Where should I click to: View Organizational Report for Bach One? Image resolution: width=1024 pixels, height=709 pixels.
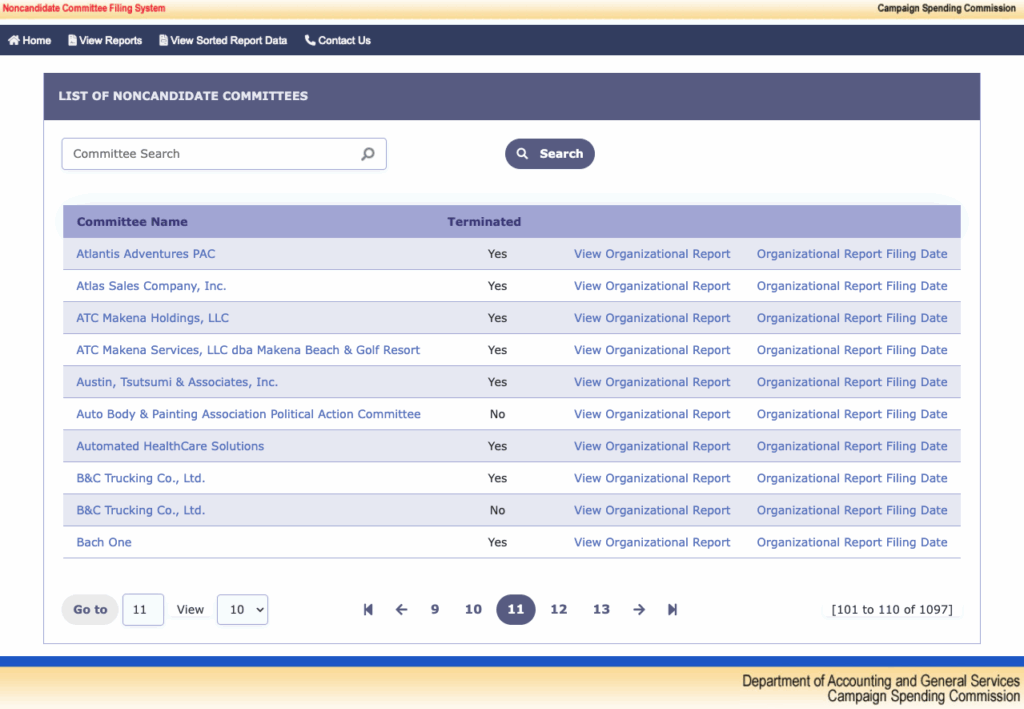(x=652, y=542)
